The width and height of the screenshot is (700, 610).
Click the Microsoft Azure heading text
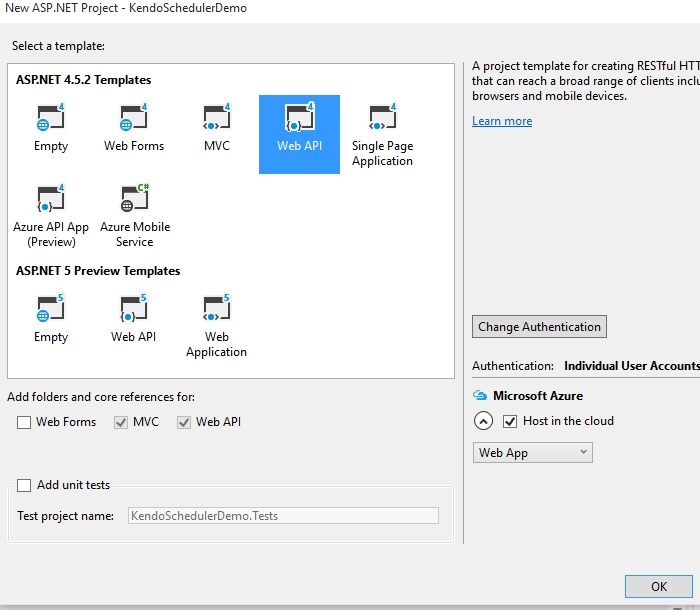538,396
